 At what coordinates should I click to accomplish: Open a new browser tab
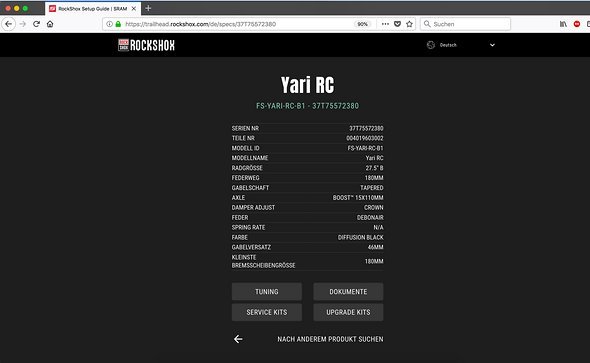(x=148, y=8)
